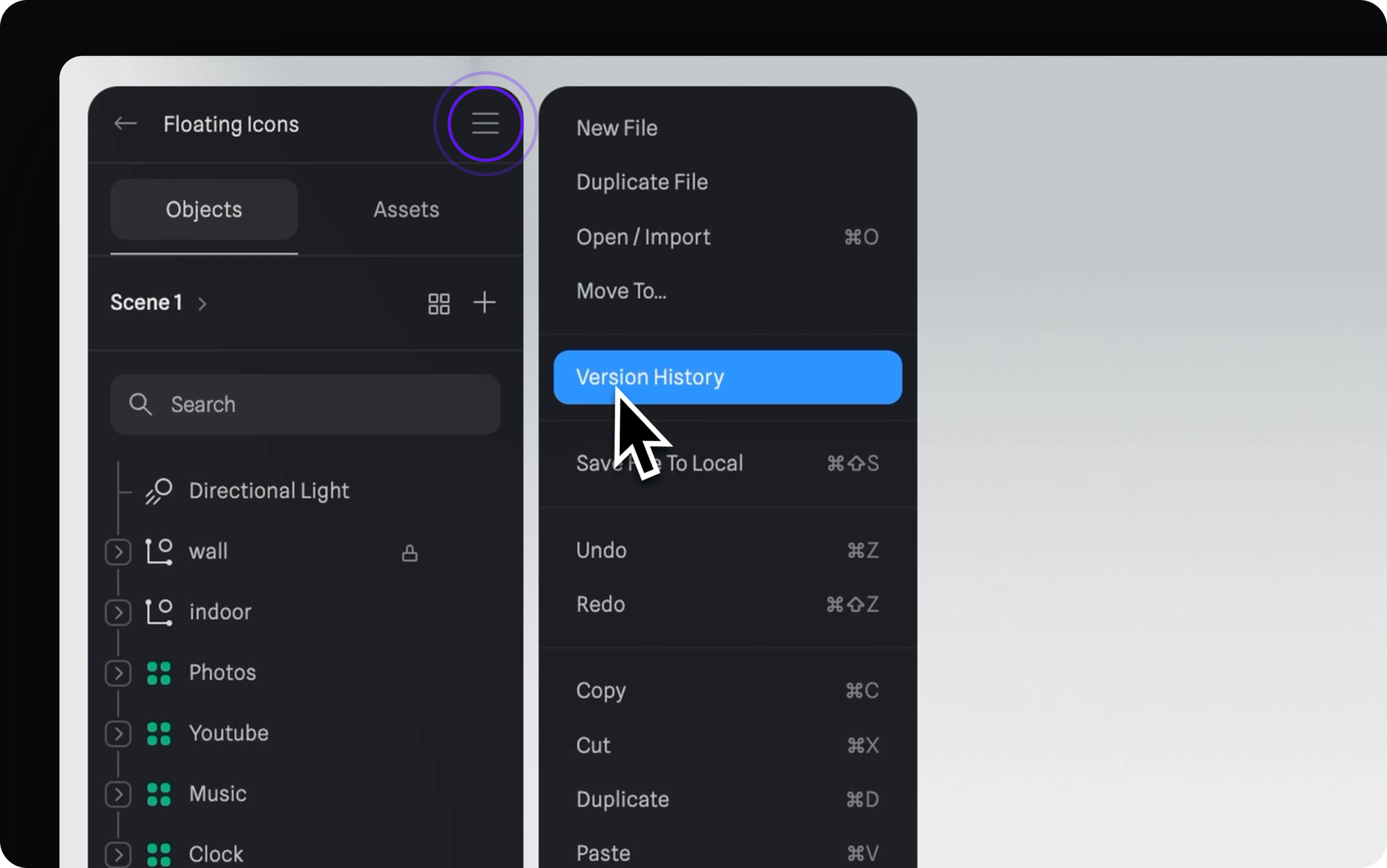Click the Directional Light icon

[159, 491]
